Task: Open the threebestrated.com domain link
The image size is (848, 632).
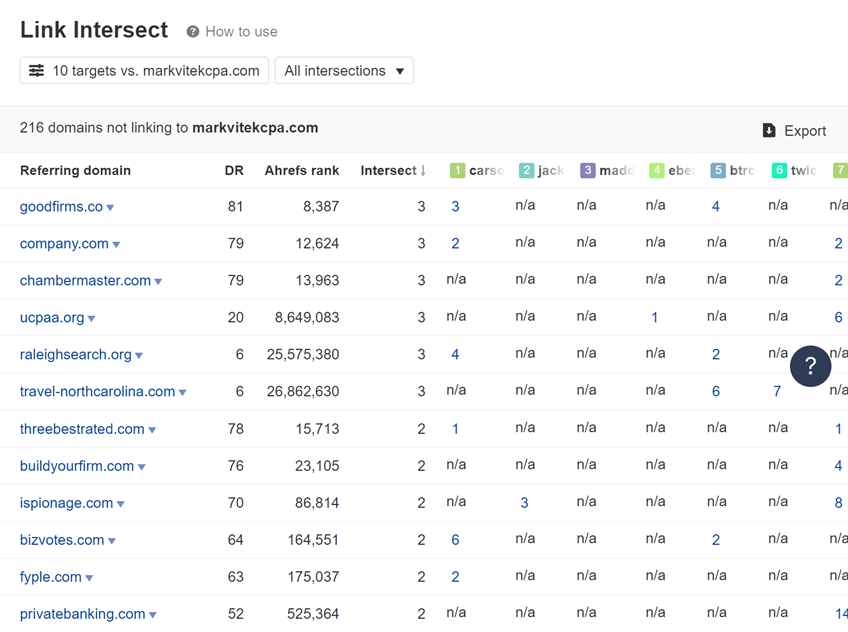Action: (82, 429)
